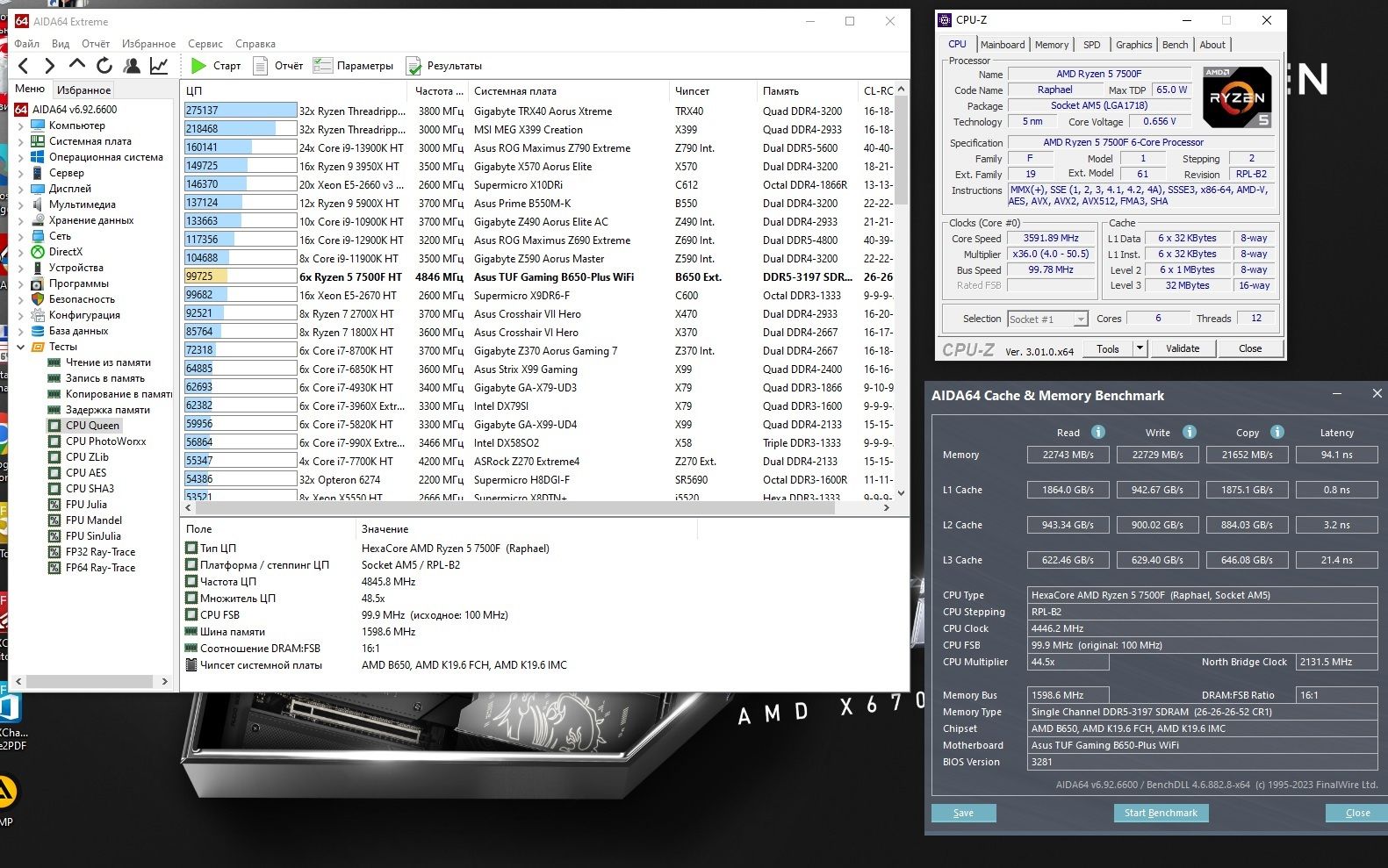
Task: Select CPU SHA3 test in tree
Action: click(90, 488)
